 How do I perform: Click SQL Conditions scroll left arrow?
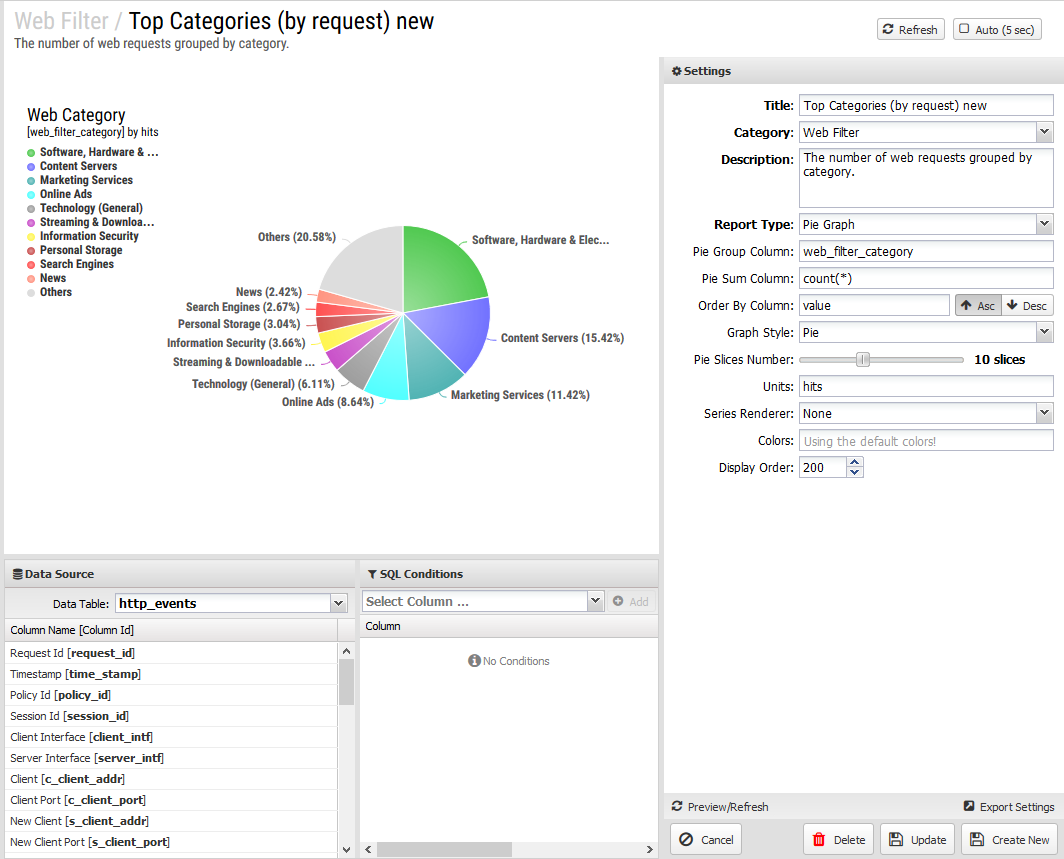pyautogui.click(x=368, y=850)
